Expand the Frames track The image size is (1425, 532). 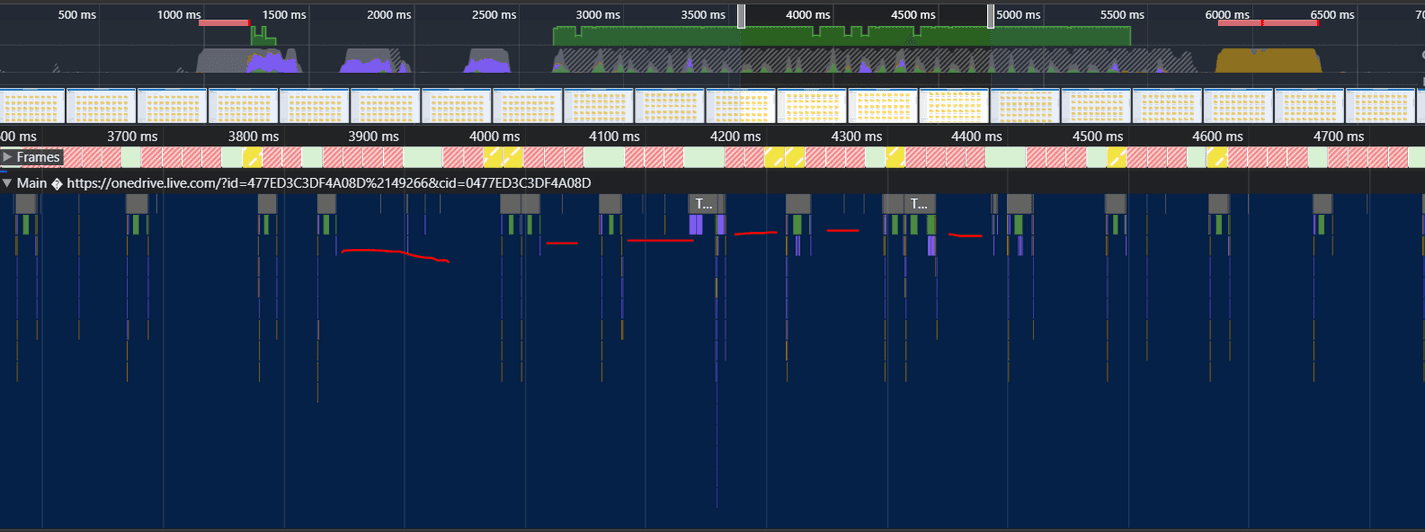coord(8,157)
